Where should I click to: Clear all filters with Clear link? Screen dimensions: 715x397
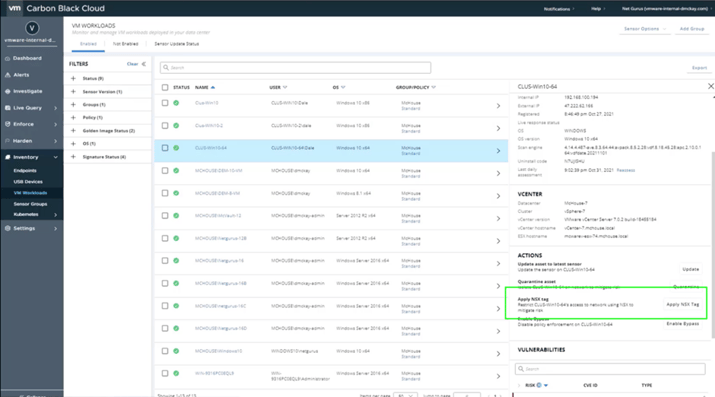click(132, 64)
